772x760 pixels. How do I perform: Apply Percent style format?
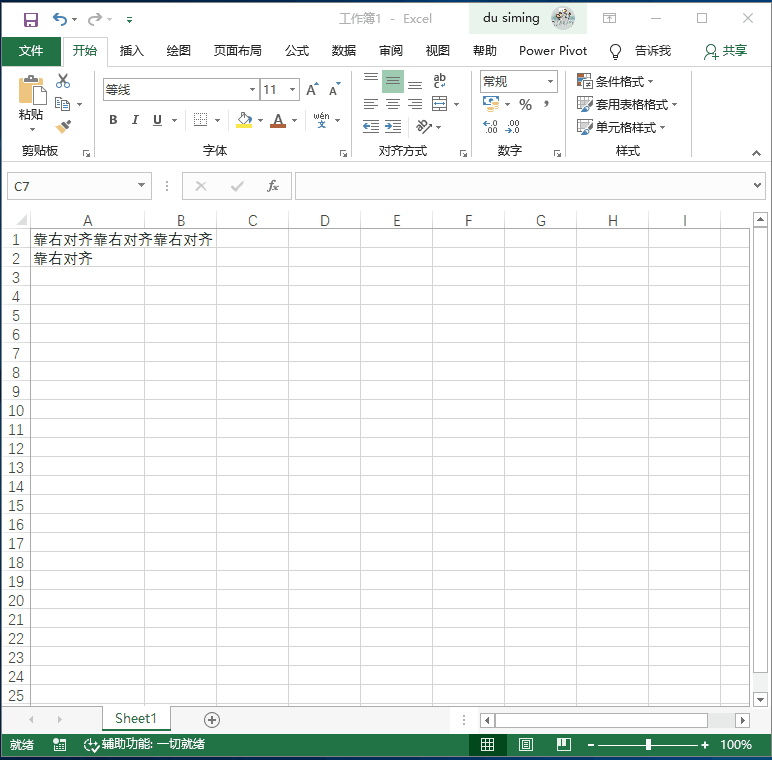(525, 104)
